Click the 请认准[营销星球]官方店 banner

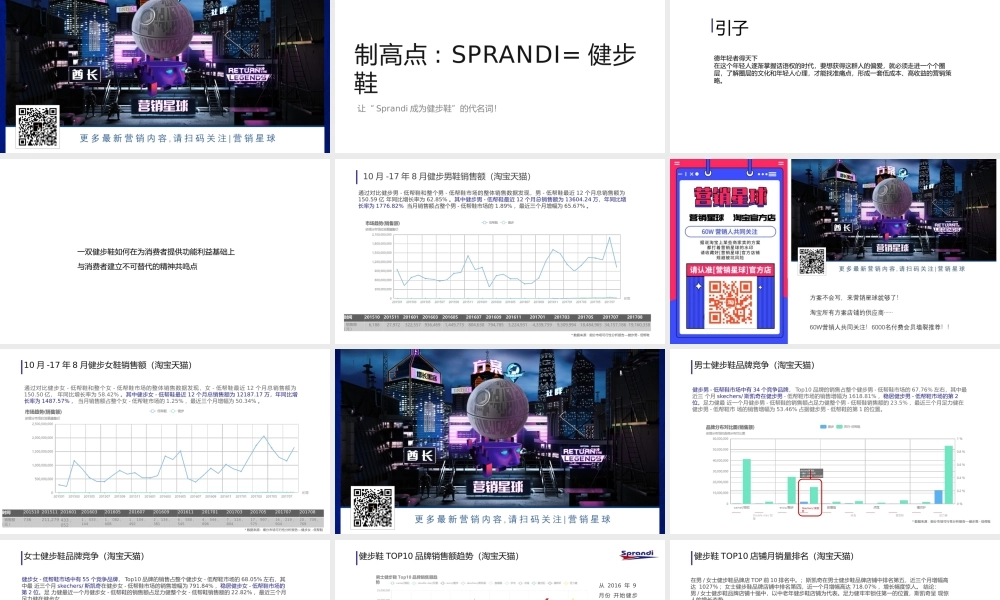coord(730,269)
